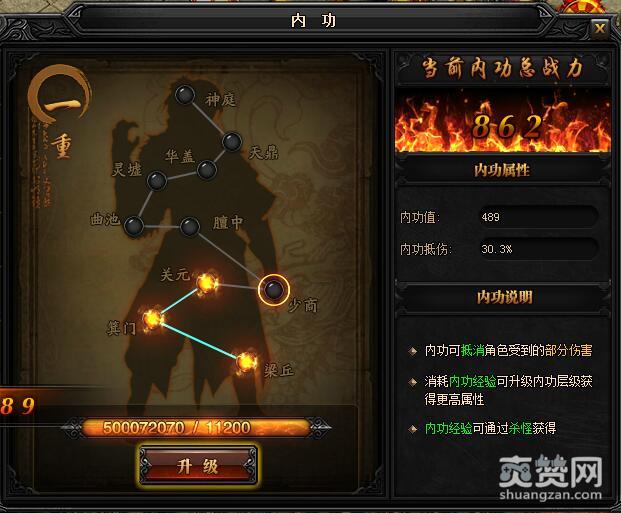Click the 内功抵伤 percentage field
This screenshot has height=513, width=621.
point(538,249)
